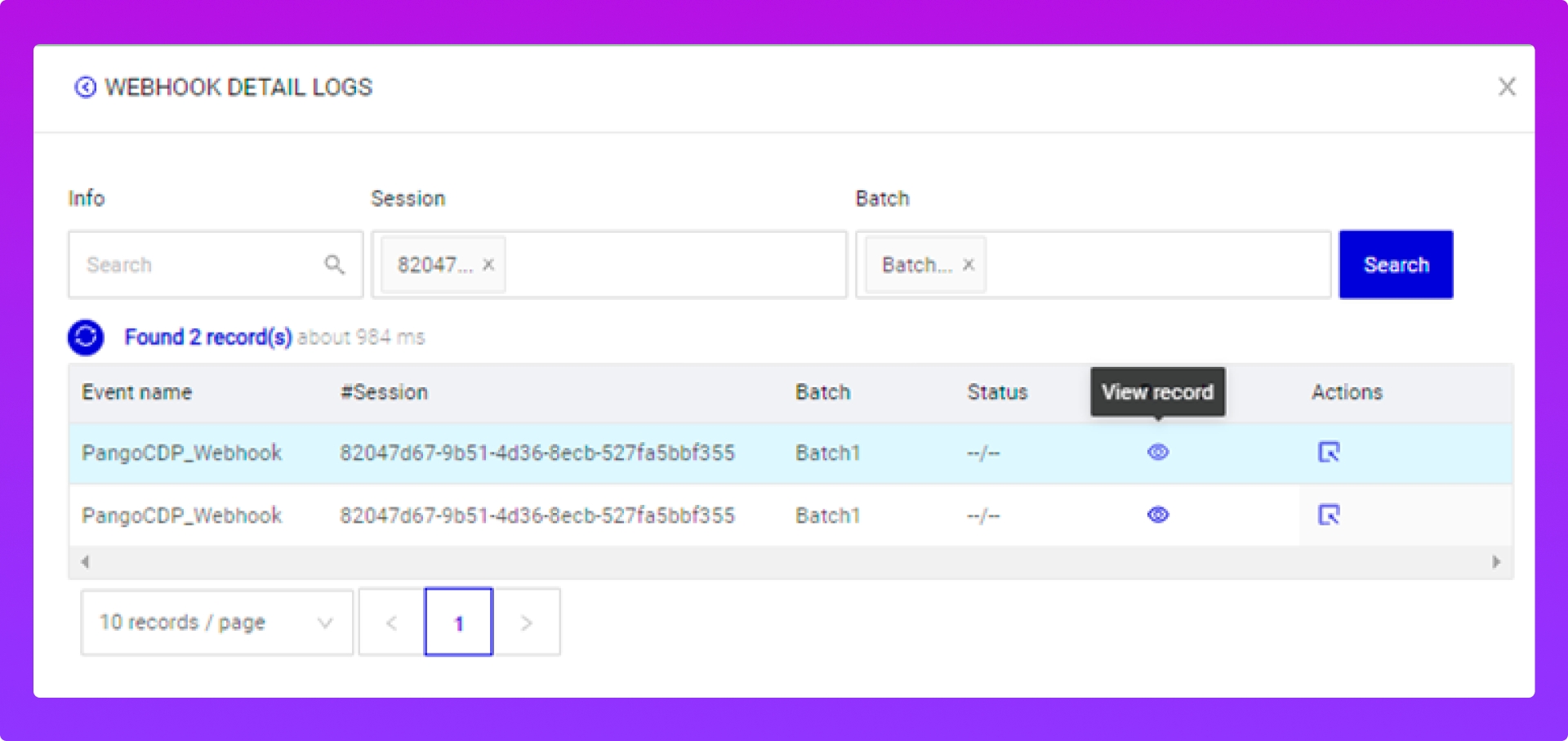Expand the 10 records / page dropdown
The height and width of the screenshot is (741, 1568).
(216, 623)
